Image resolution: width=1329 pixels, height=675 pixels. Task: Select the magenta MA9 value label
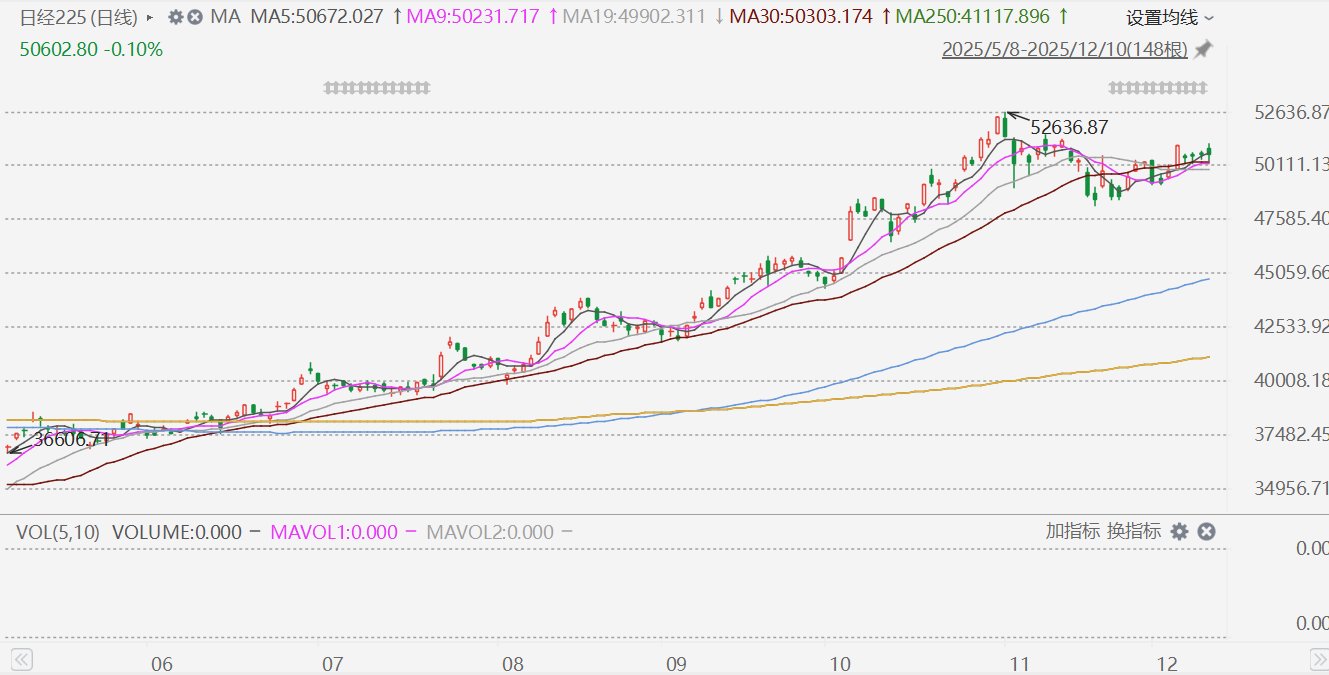click(473, 17)
